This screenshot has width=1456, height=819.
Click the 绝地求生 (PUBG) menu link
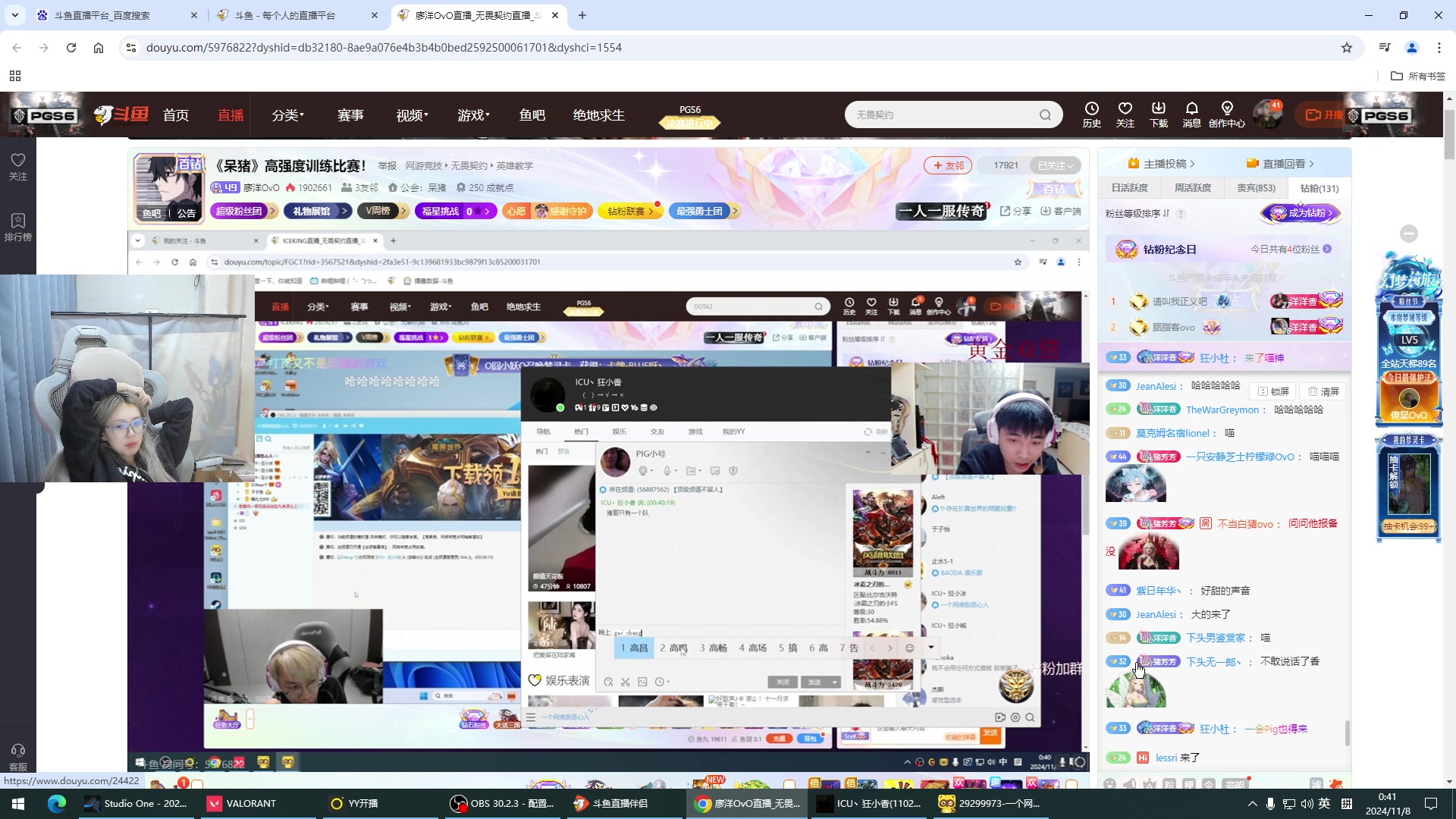coord(598,114)
